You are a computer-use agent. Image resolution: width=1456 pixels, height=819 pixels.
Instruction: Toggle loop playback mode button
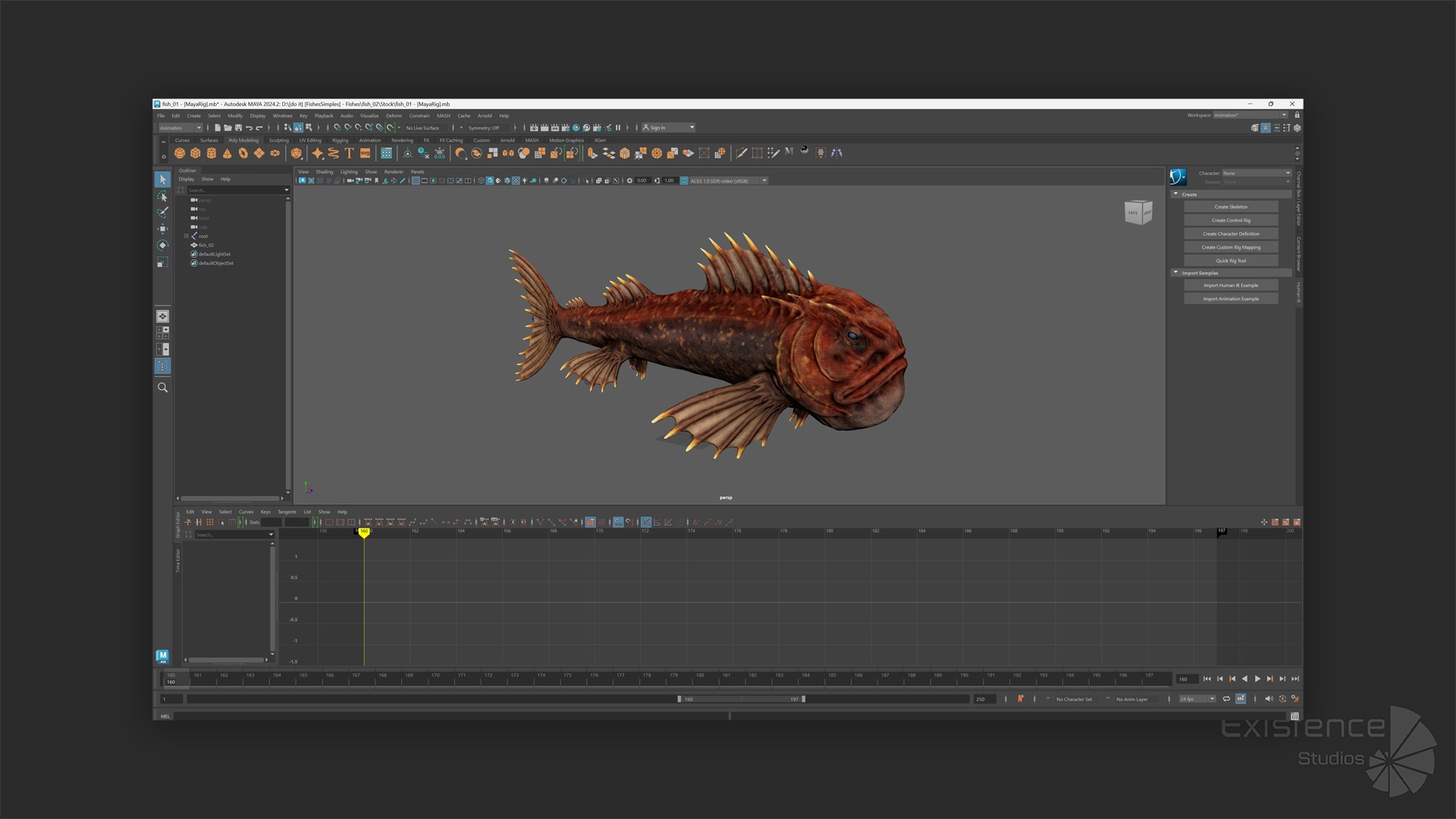click(x=1226, y=699)
